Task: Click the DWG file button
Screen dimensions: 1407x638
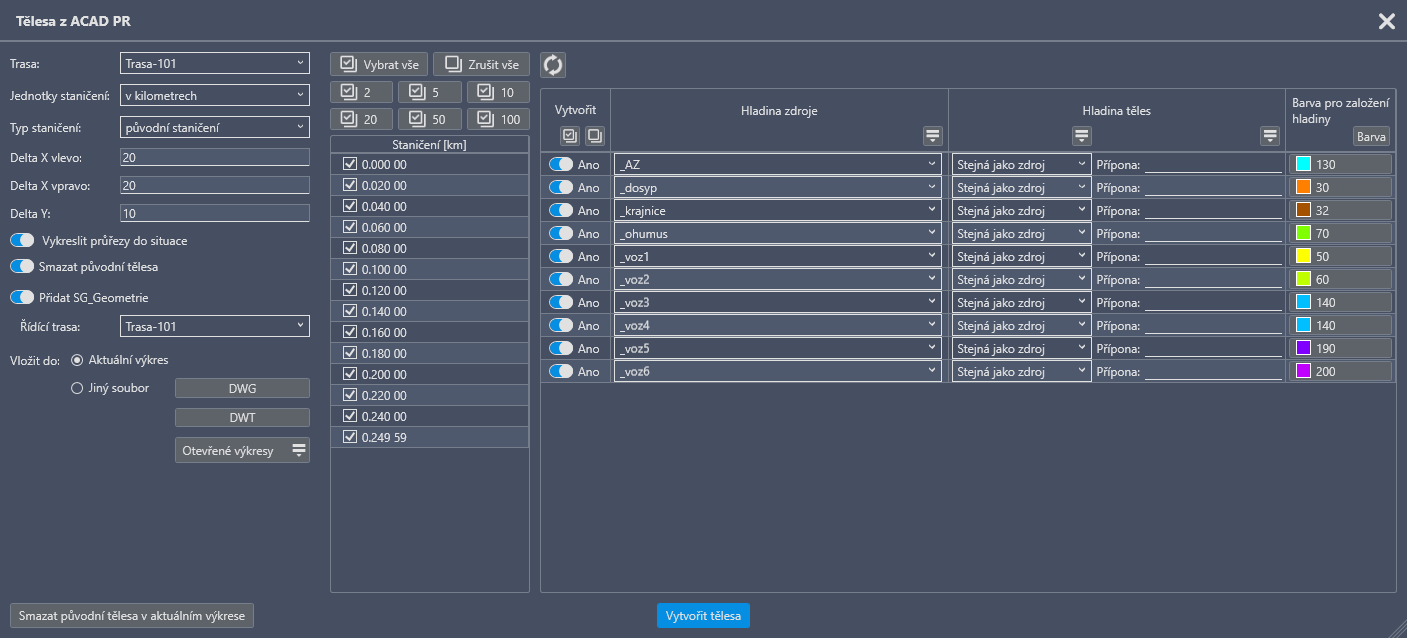Action: pos(242,388)
